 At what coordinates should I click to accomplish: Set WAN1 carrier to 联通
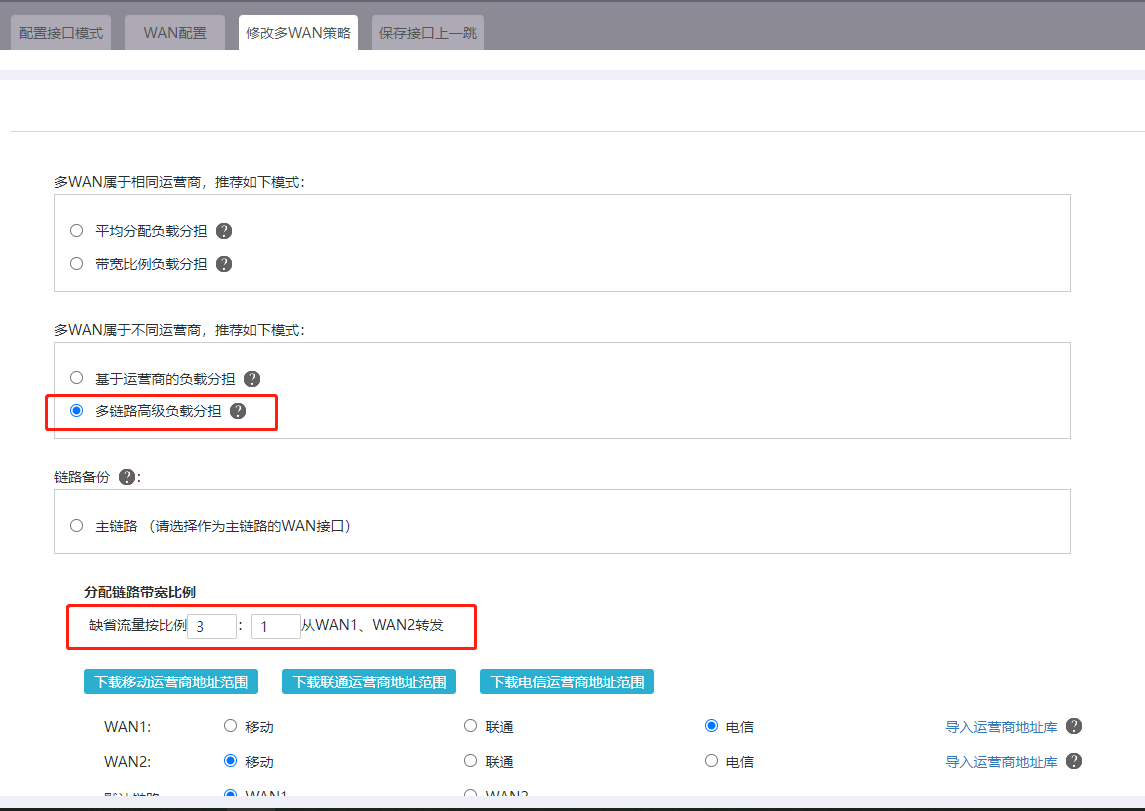click(471, 726)
